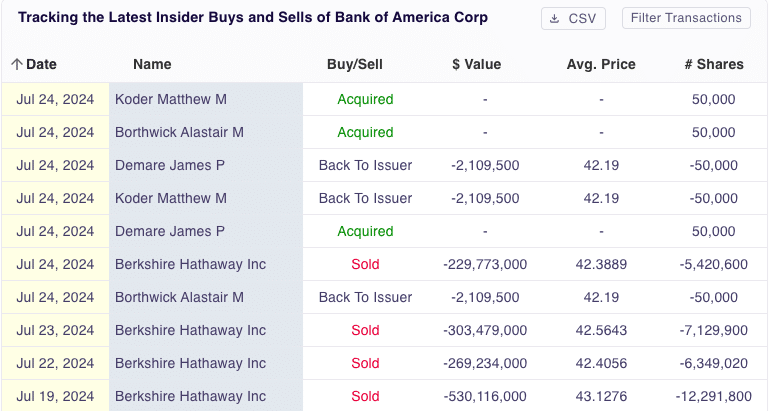The height and width of the screenshot is (411, 769).
Task: Click the -530,116,000 value cell
Action: (484, 396)
